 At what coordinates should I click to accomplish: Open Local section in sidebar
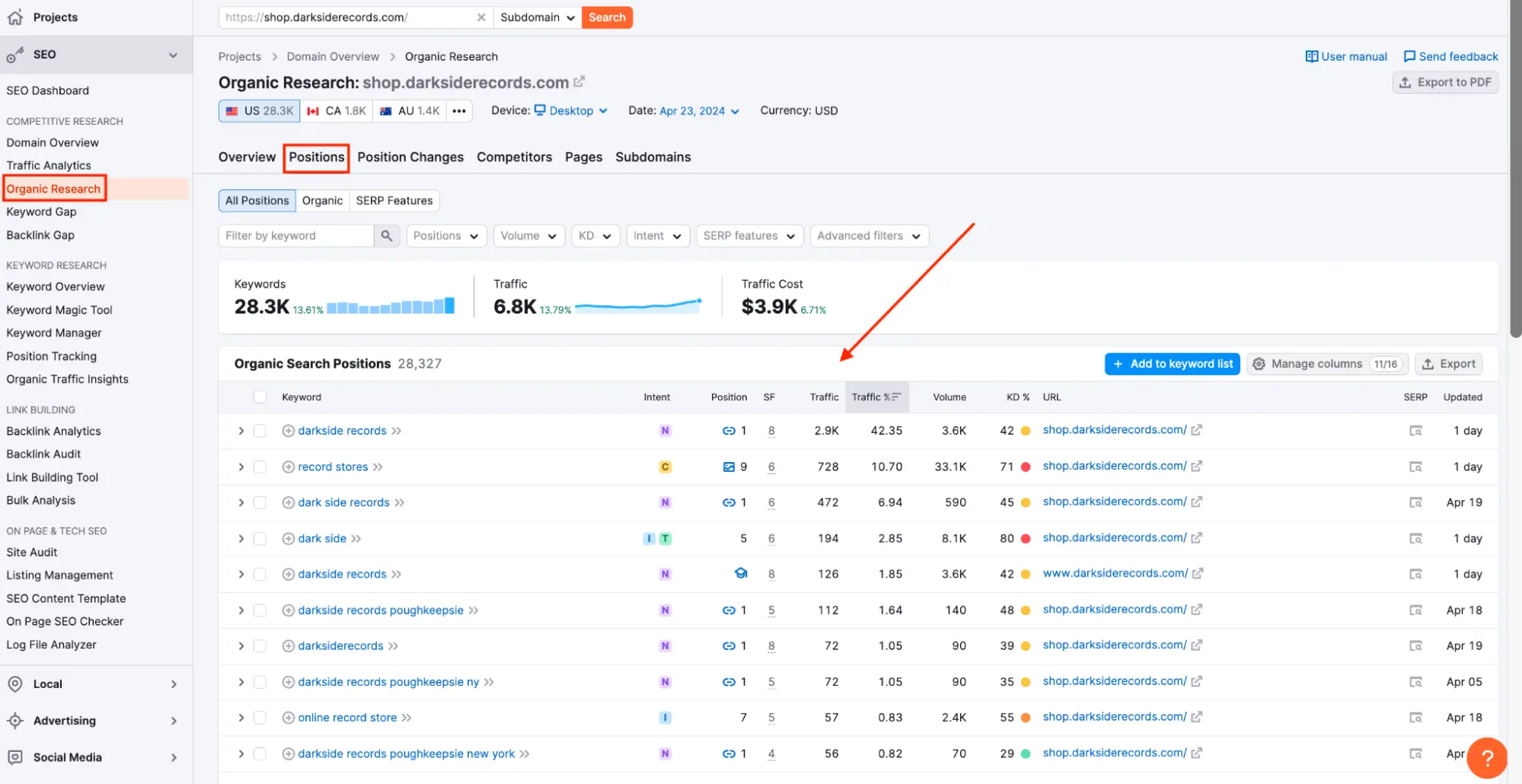tap(96, 684)
